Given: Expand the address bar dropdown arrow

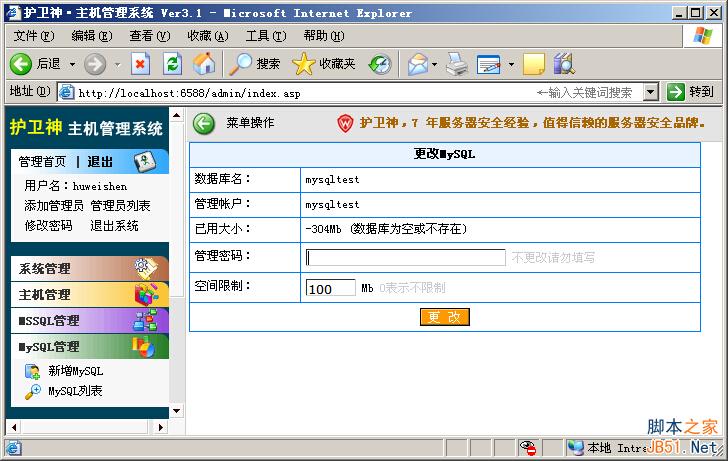Looking at the screenshot, I should pos(650,92).
